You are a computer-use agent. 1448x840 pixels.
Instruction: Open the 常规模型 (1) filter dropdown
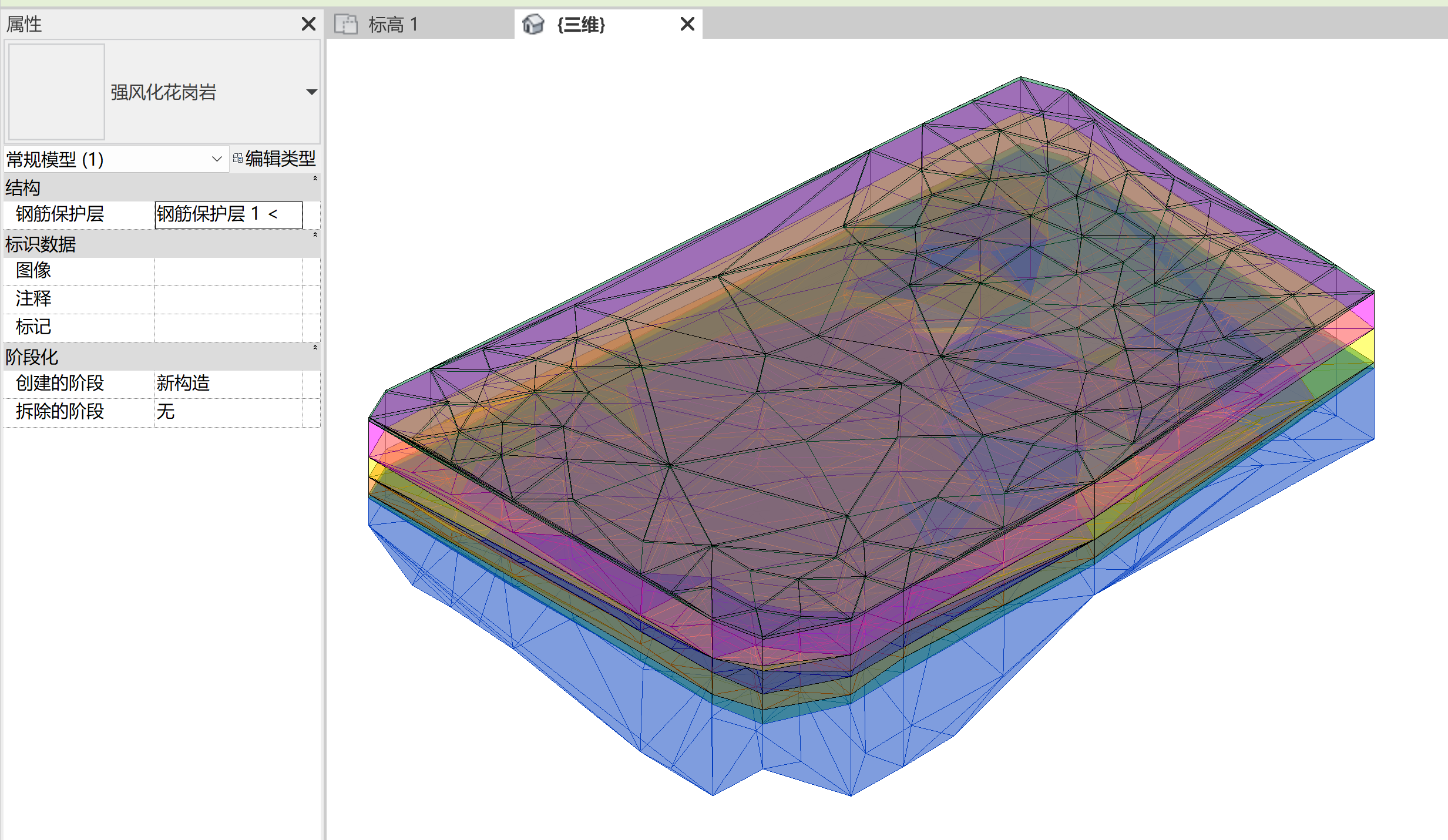point(216,159)
